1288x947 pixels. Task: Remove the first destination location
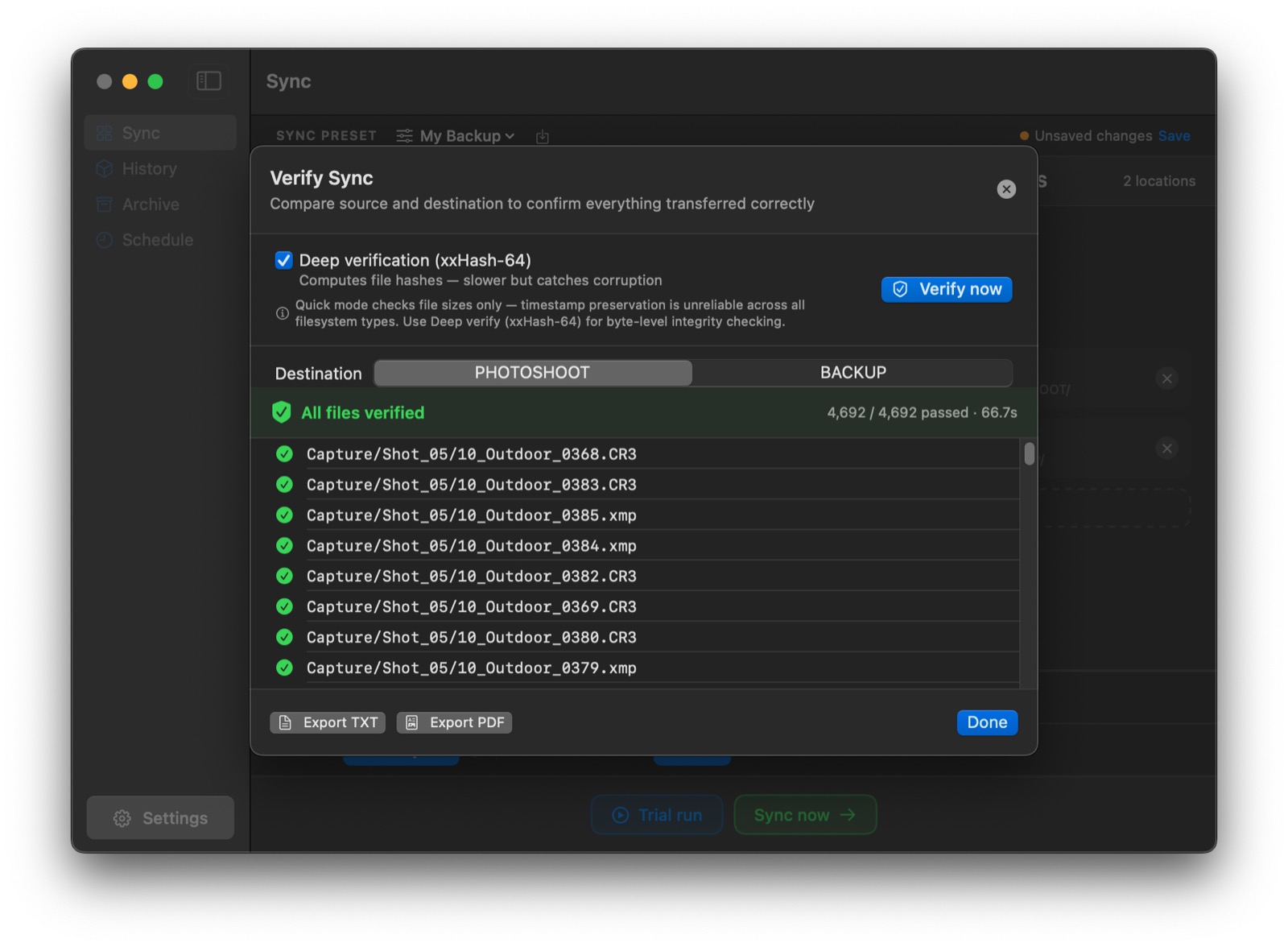click(x=1166, y=378)
